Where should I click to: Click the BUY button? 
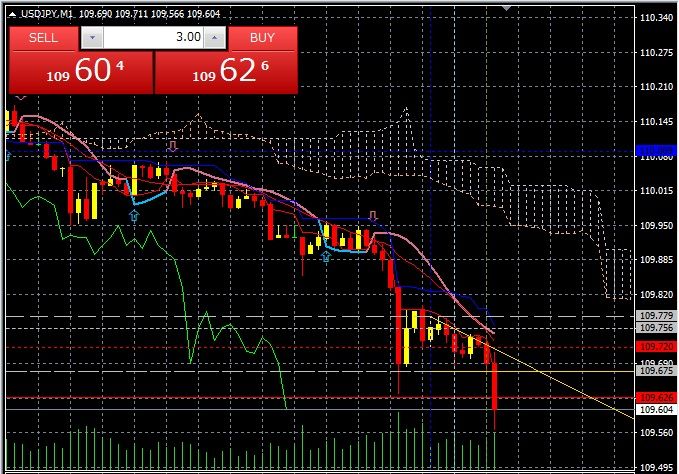point(262,38)
